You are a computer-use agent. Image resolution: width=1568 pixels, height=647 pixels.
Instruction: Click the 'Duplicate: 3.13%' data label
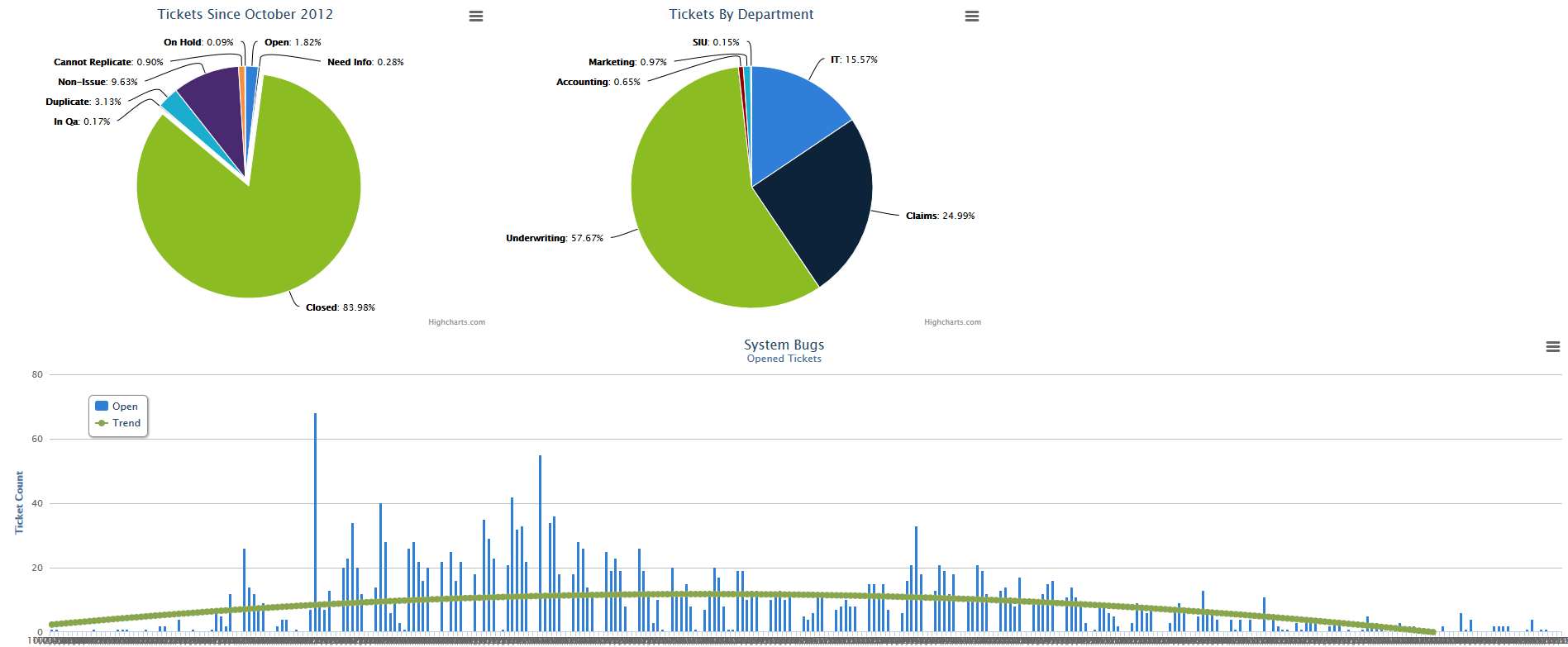83,102
